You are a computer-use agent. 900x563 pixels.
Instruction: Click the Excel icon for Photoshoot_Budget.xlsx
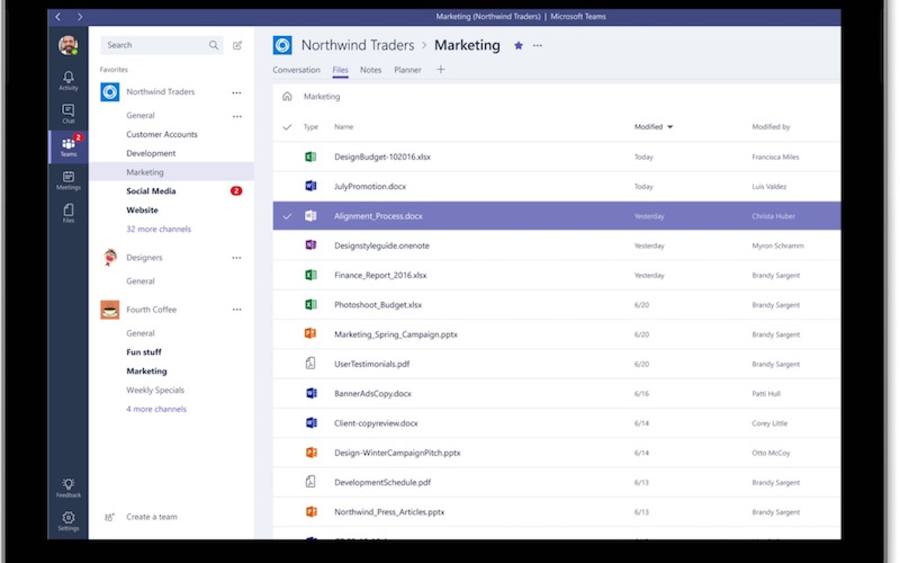[x=311, y=304]
